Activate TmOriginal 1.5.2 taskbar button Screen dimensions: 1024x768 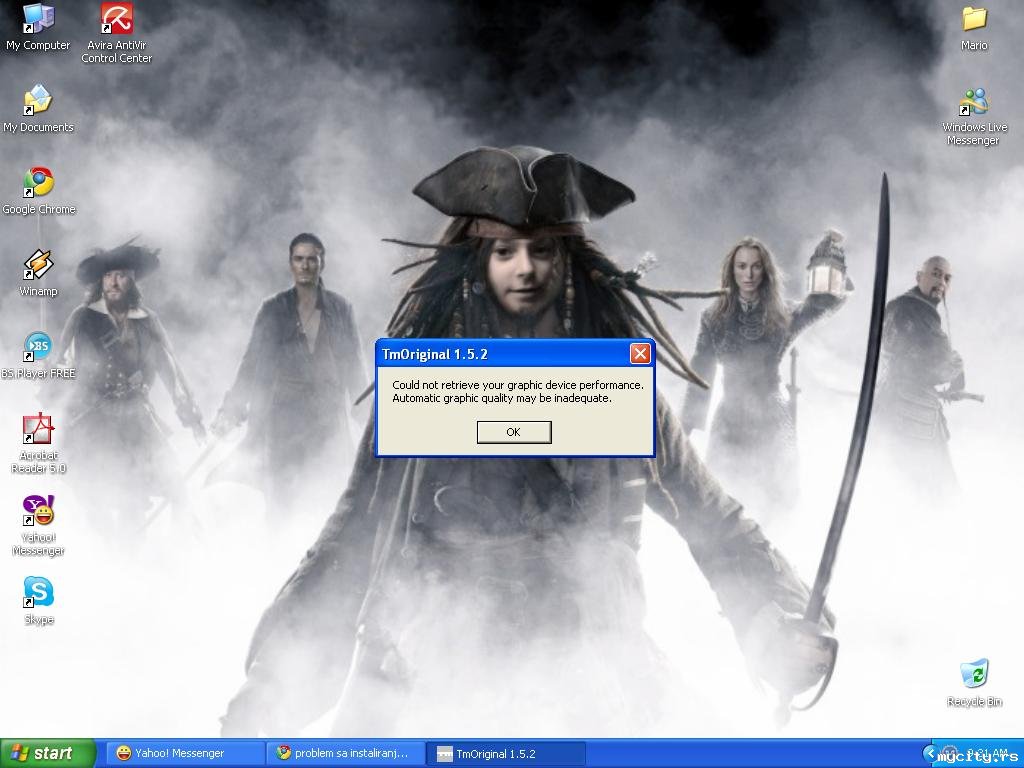(507, 754)
